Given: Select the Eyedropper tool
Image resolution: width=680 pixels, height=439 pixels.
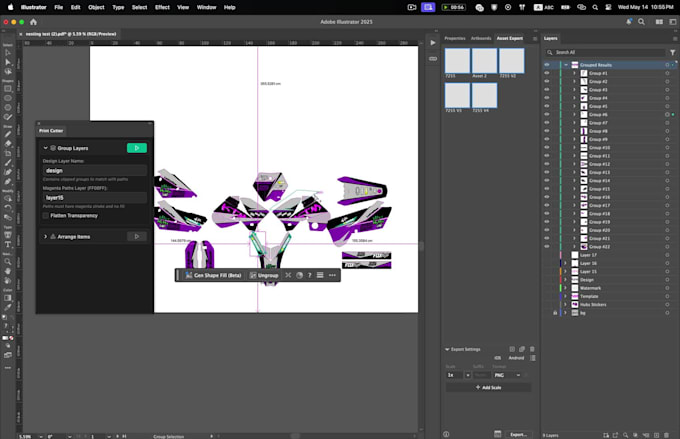Looking at the screenshot, I should [7, 307].
